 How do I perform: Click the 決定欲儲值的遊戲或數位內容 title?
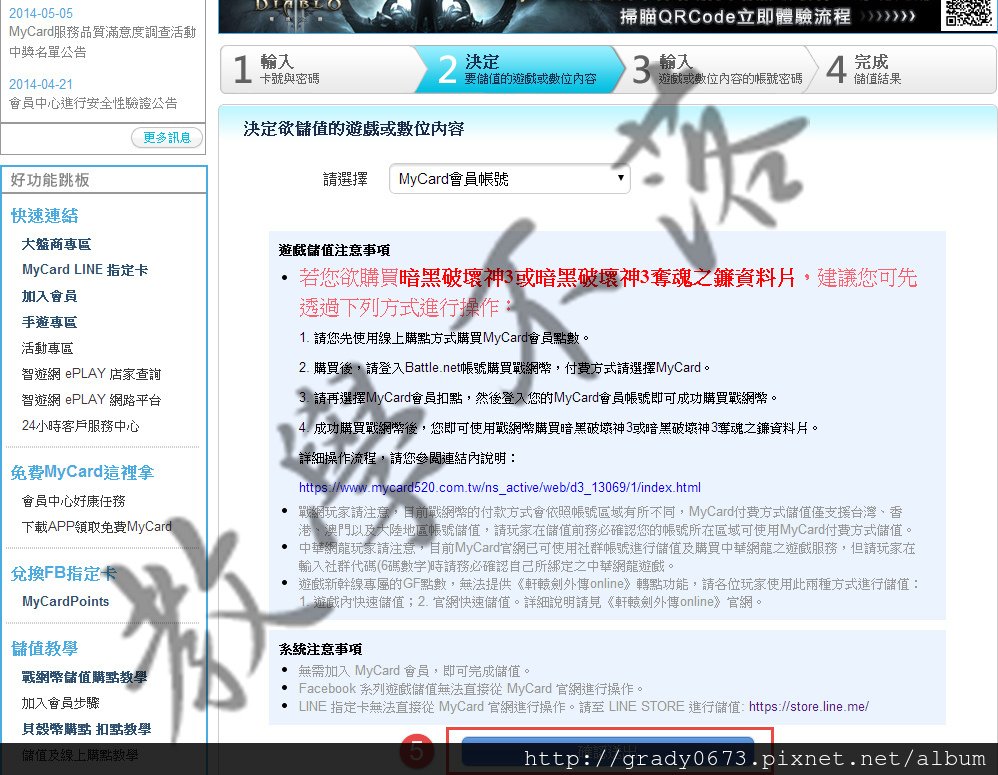(x=354, y=129)
